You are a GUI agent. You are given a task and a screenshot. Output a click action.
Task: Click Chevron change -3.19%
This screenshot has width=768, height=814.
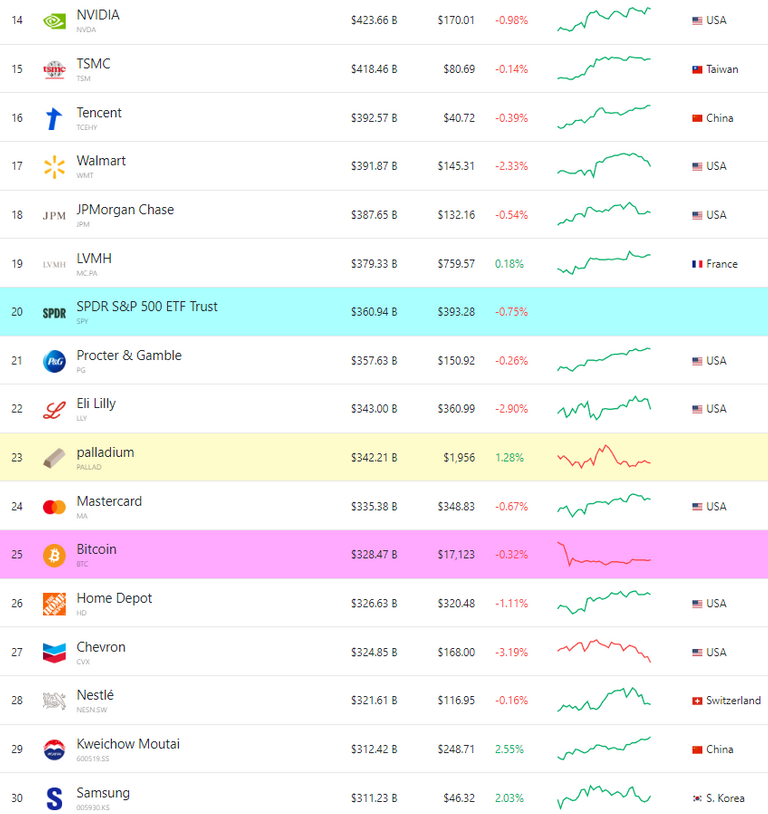[511, 653]
